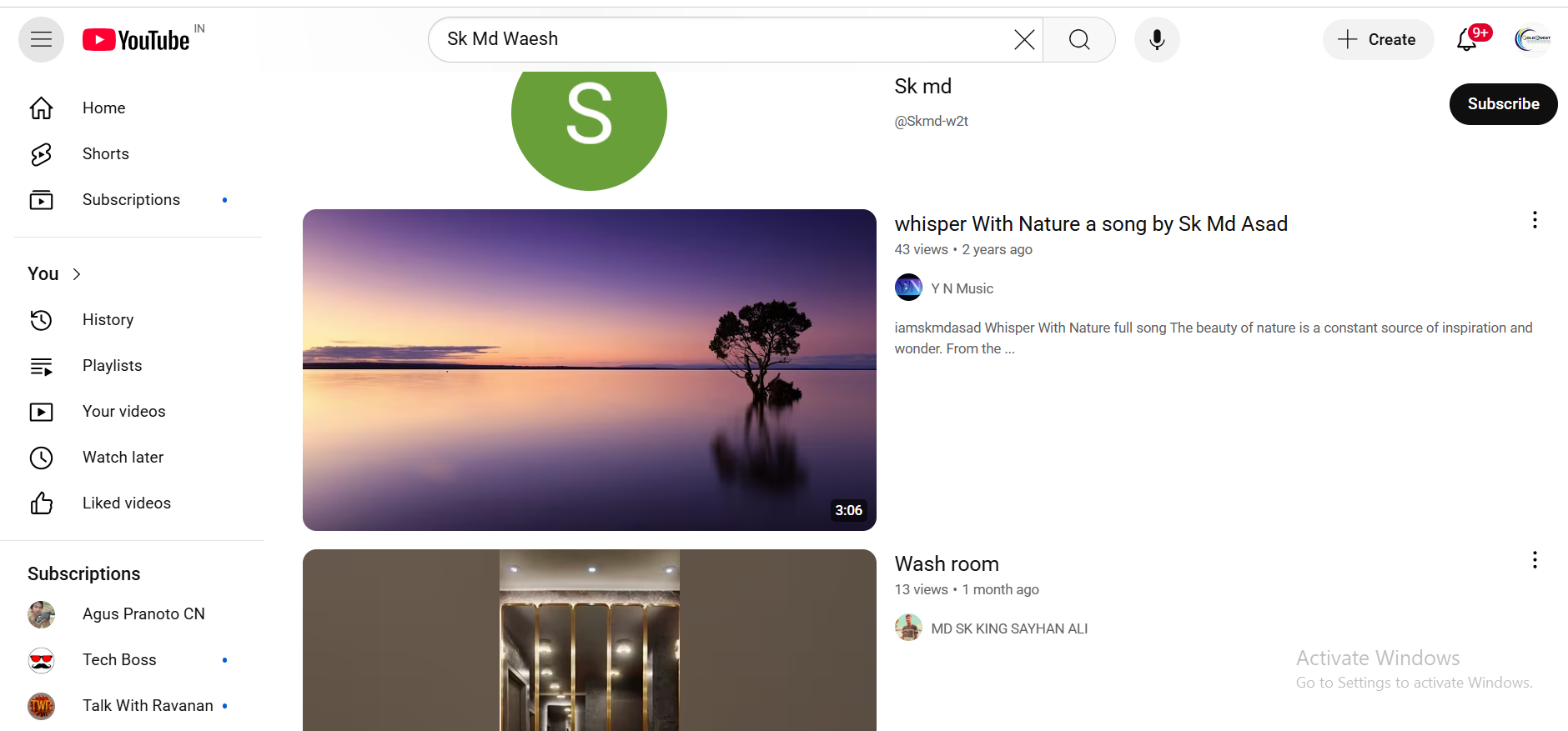The image size is (1568, 731).
Task: Open options menu for whisper With Nature video
Action: pyautogui.click(x=1534, y=220)
